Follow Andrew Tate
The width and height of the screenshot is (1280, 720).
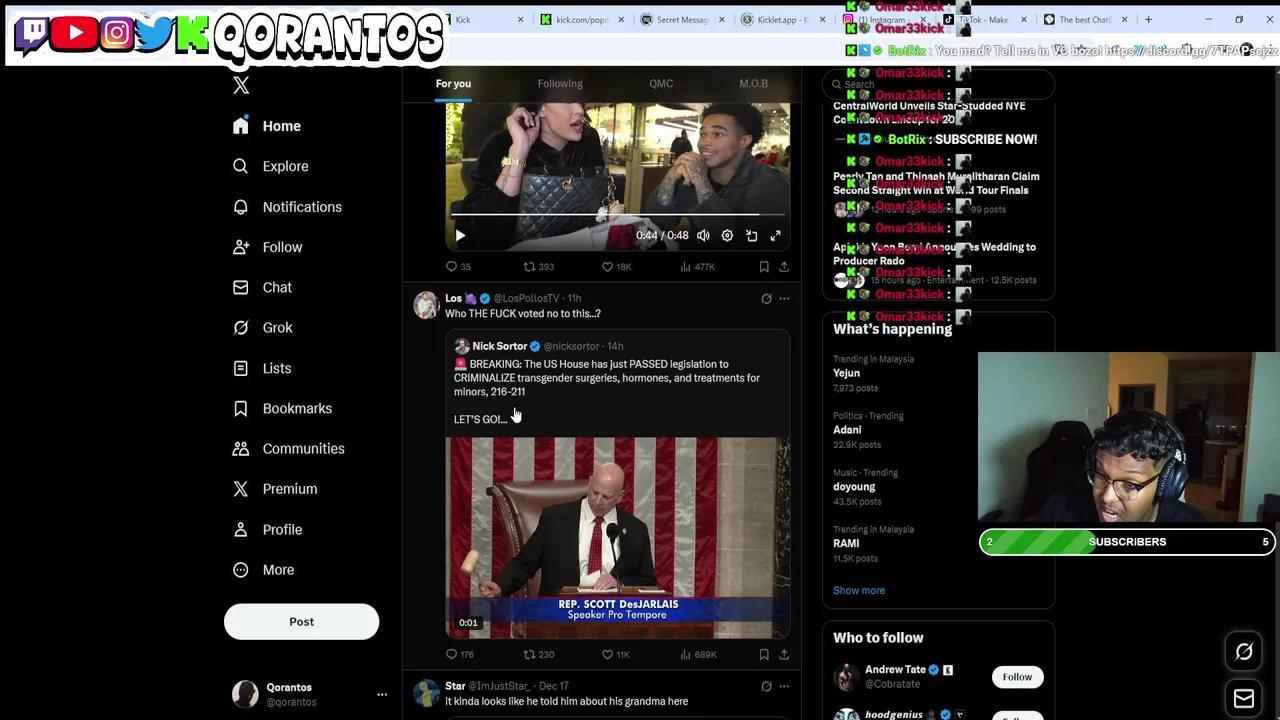click(1017, 677)
